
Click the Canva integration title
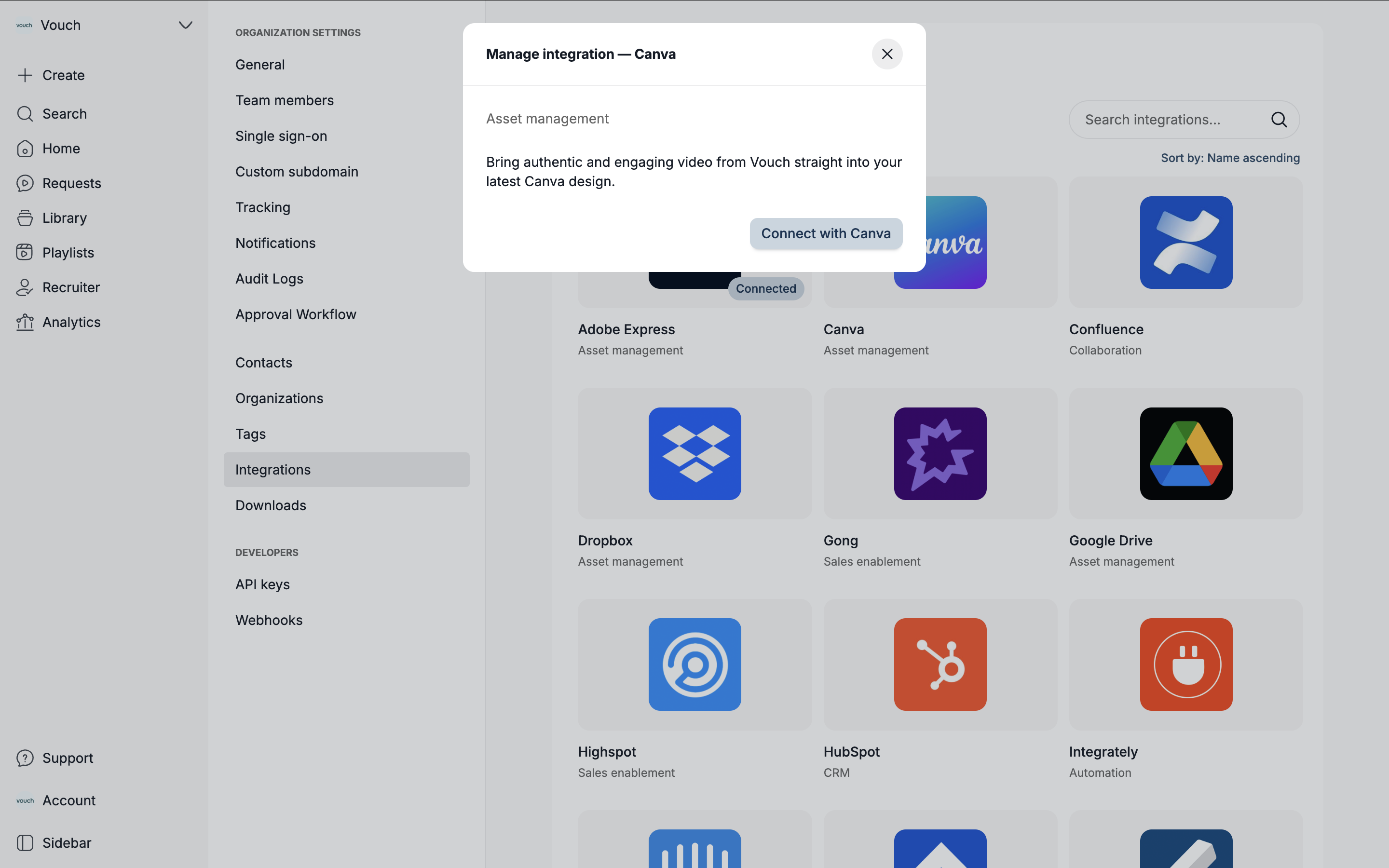tap(843, 329)
